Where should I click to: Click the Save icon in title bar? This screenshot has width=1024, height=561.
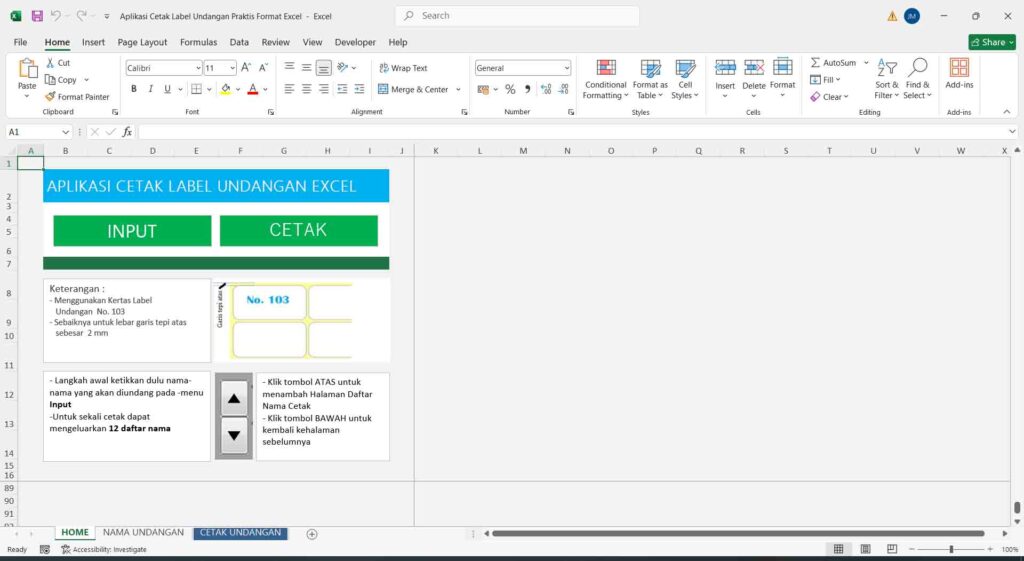click(x=37, y=16)
